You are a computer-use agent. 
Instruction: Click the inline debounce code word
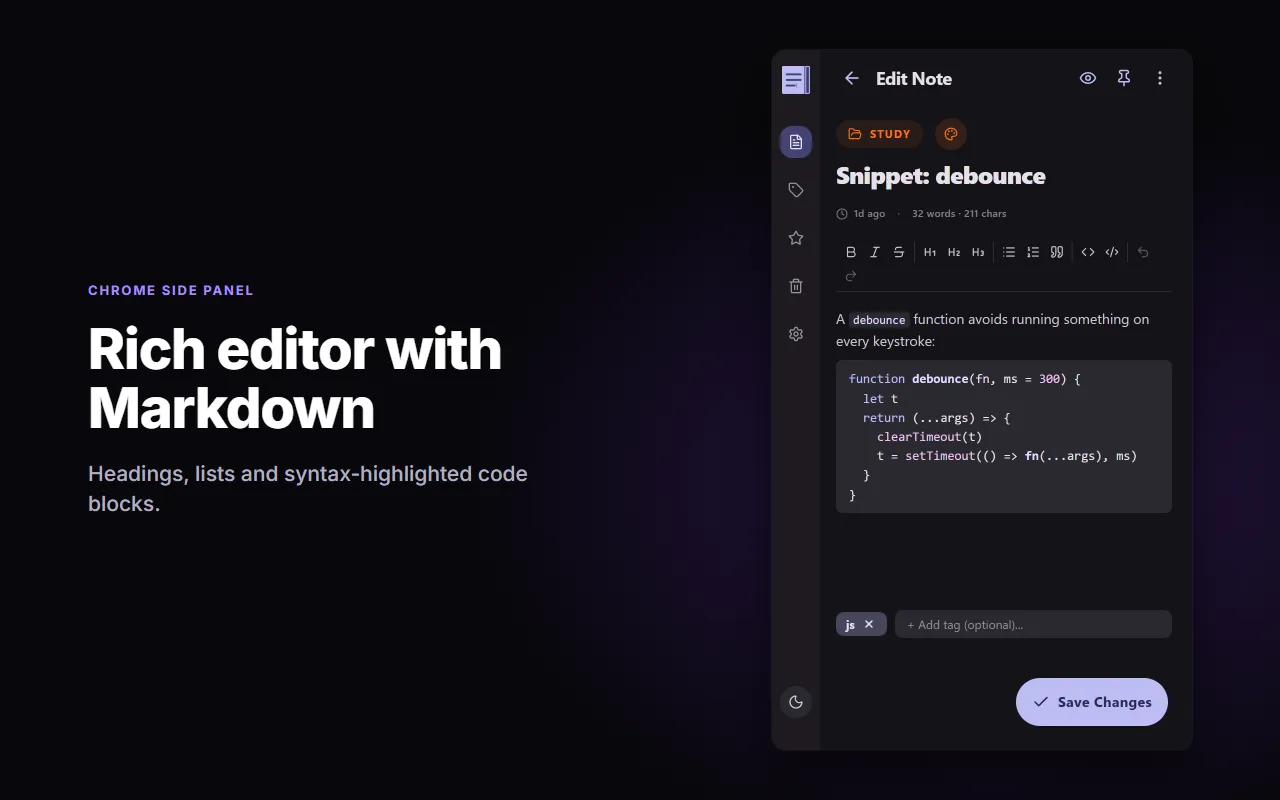(x=879, y=320)
